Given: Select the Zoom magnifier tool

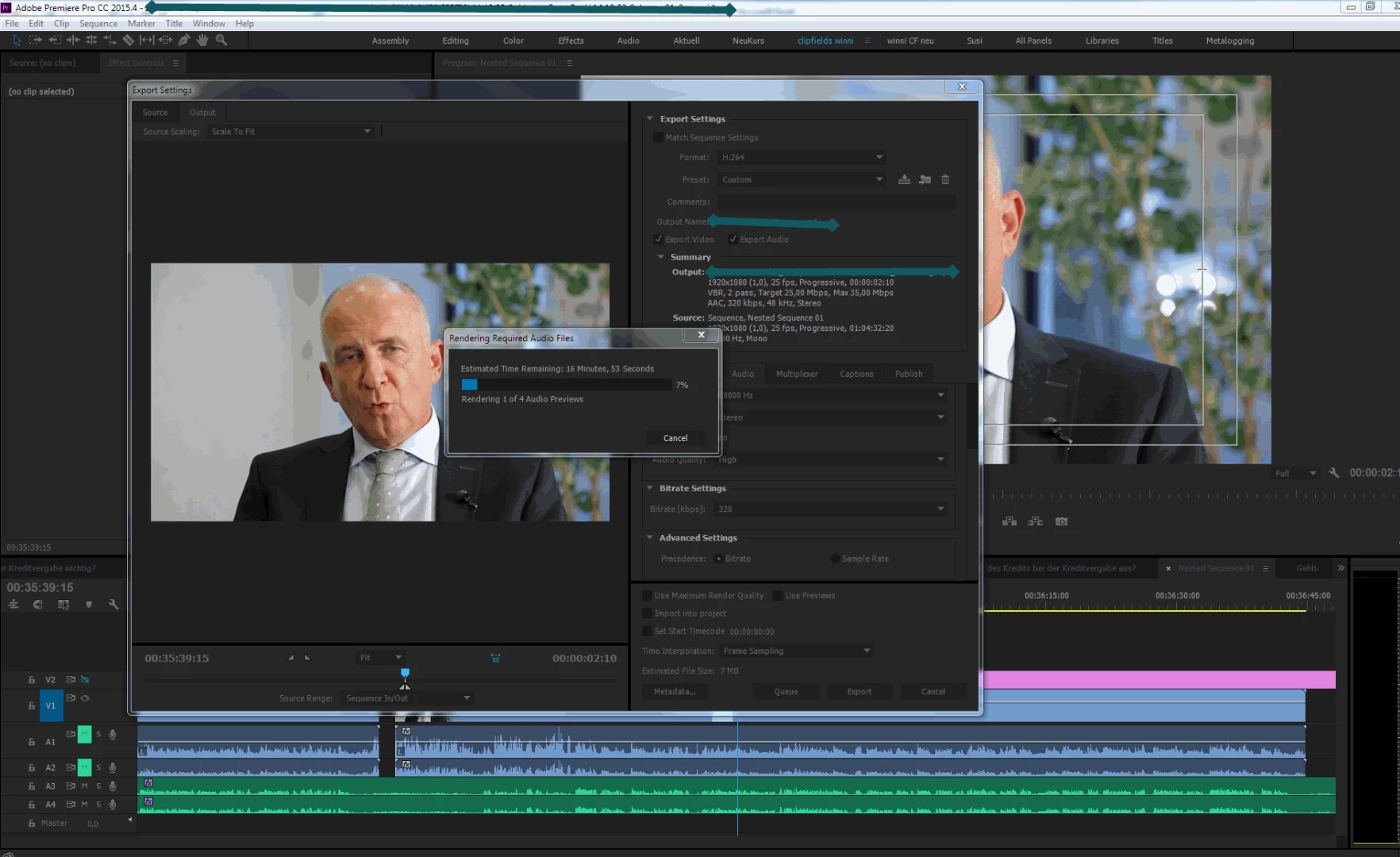Looking at the screenshot, I should [221, 40].
